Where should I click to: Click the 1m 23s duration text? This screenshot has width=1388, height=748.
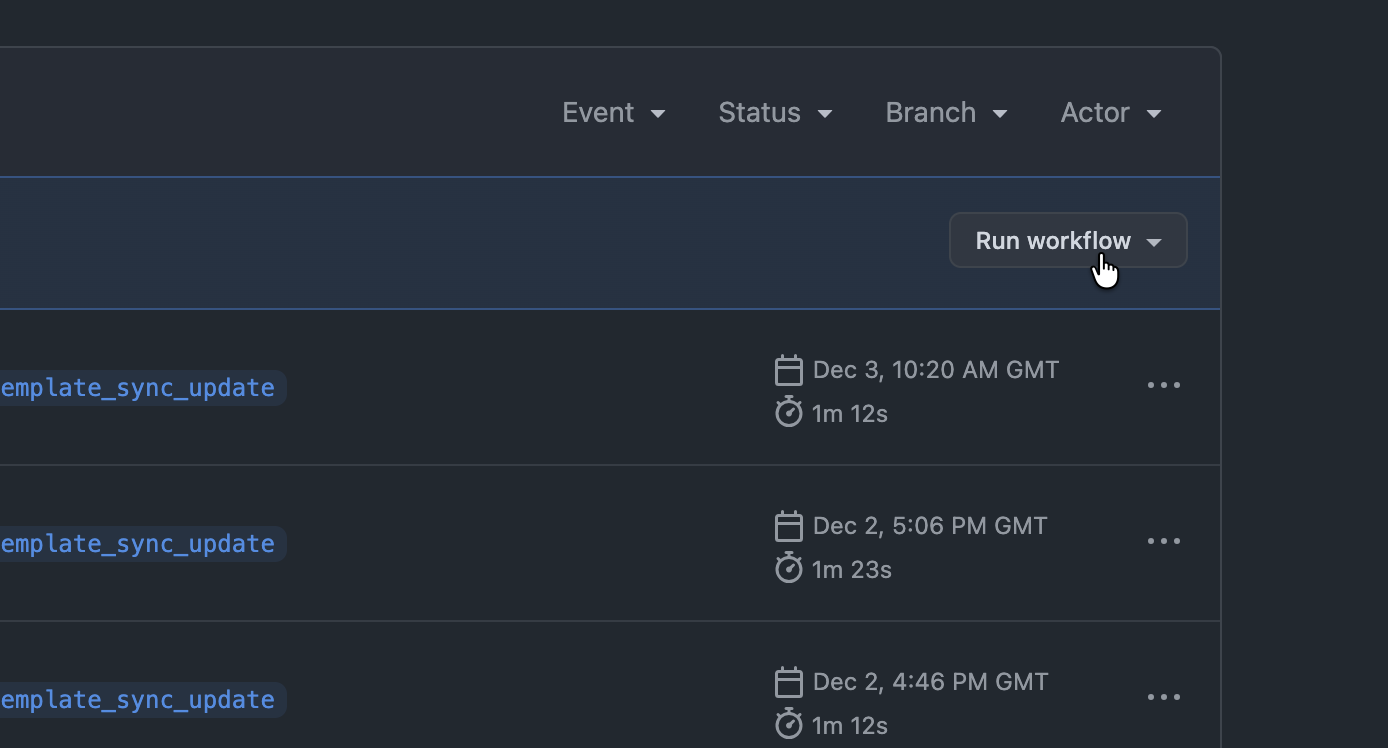point(851,570)
